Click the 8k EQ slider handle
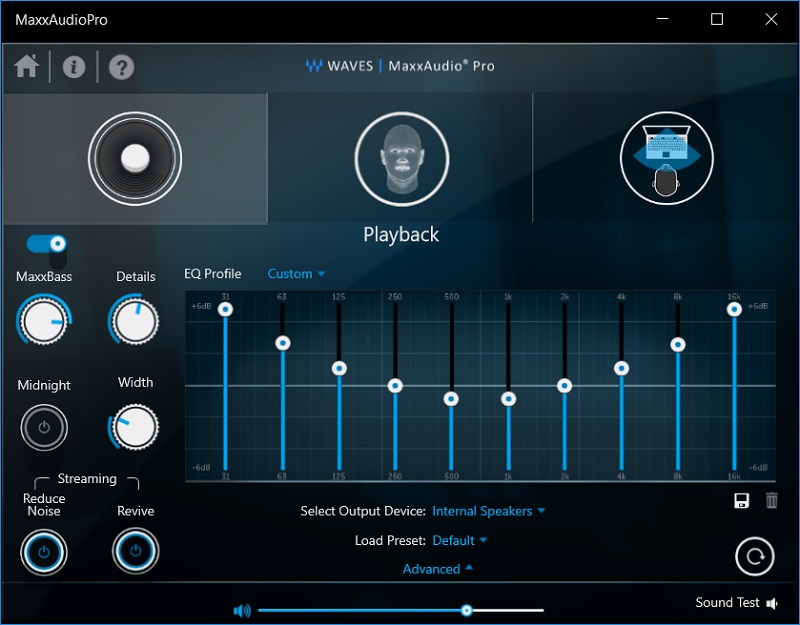 678,345
